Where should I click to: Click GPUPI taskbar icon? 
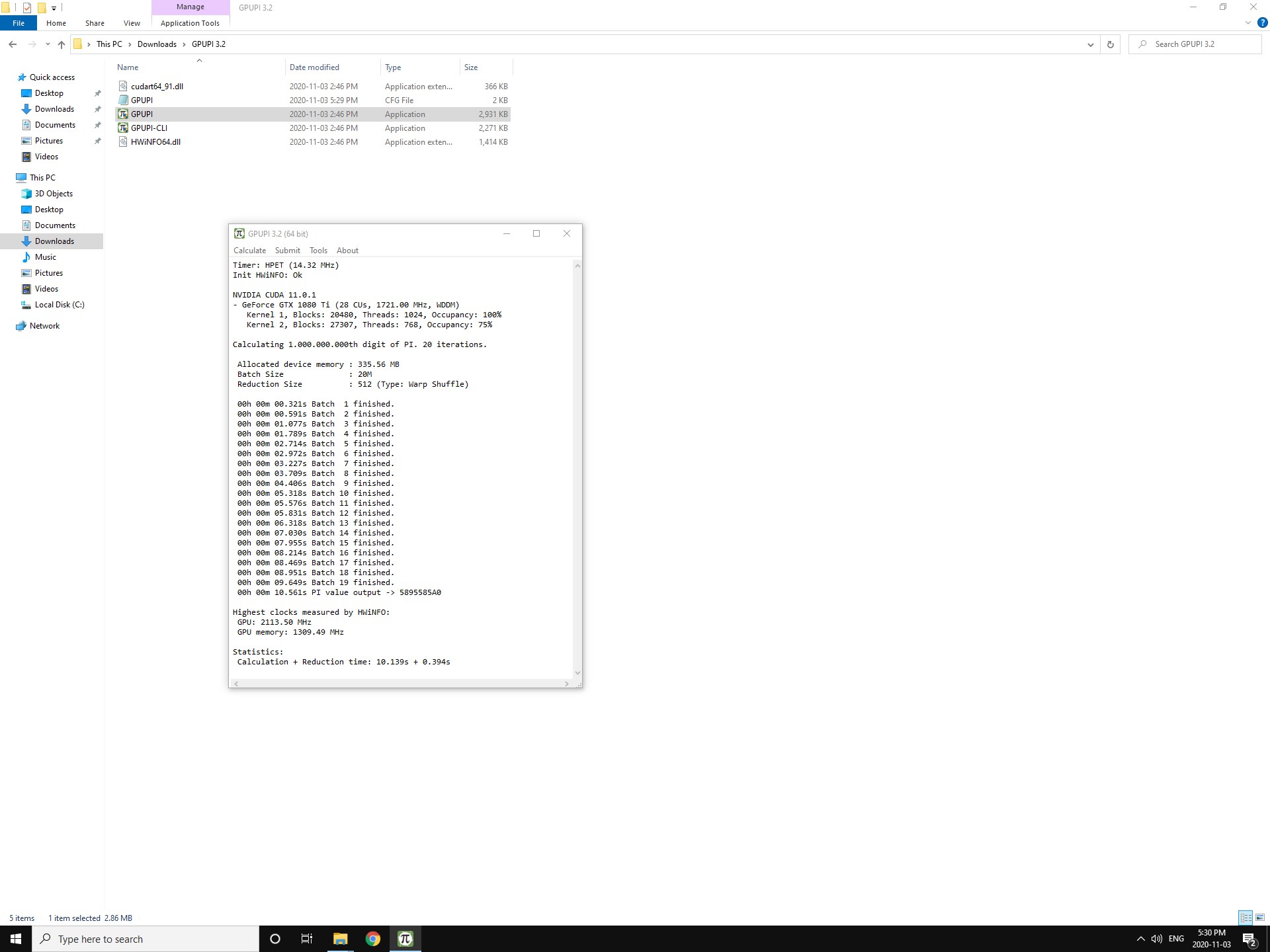(405, 939)
